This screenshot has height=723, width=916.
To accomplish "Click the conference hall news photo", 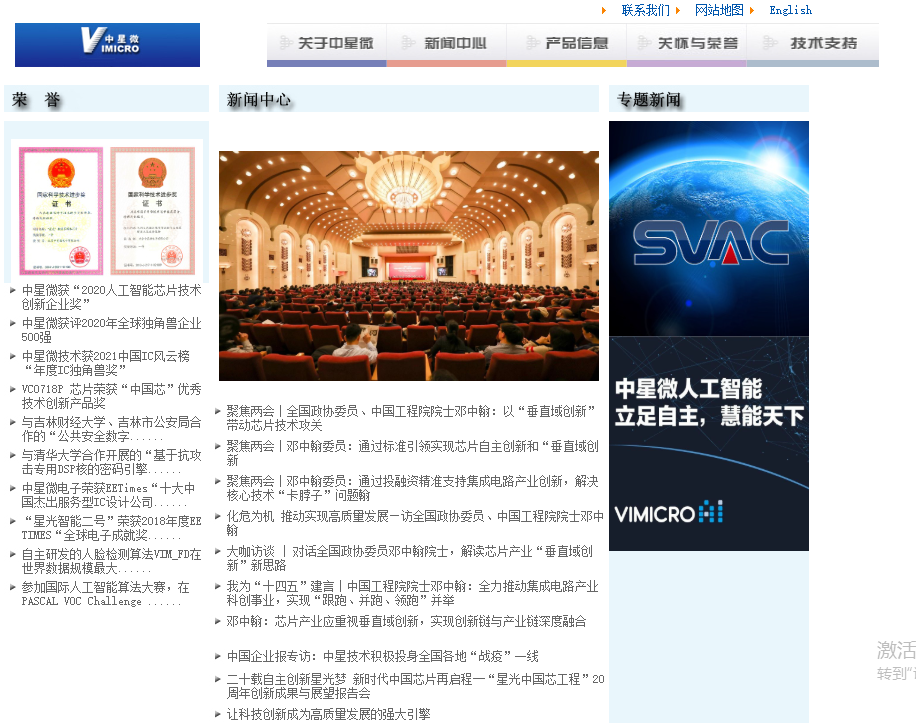I will 409,266.
